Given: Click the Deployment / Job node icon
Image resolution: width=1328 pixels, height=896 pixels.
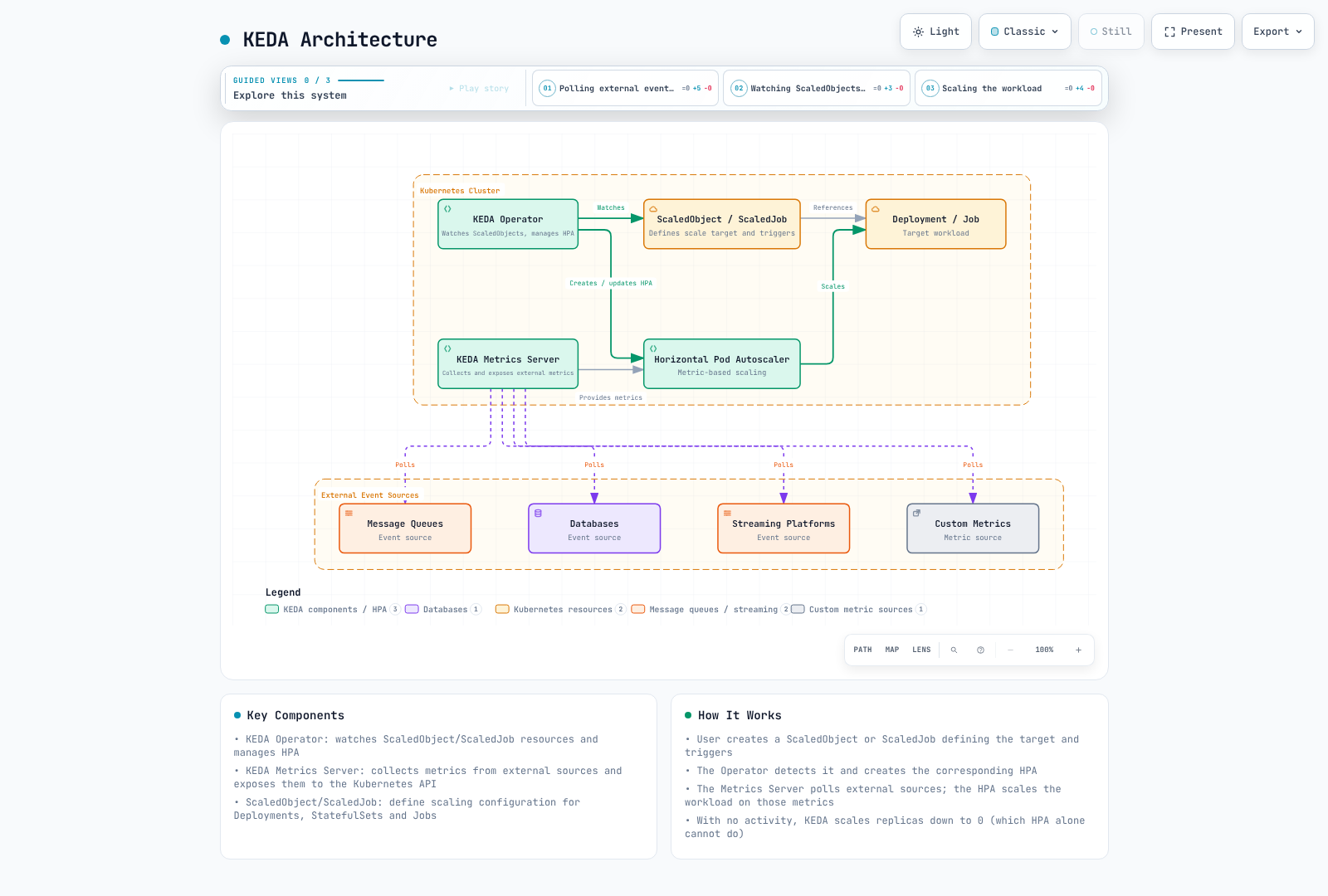Looking at the screenshot, I should (875, 209).
